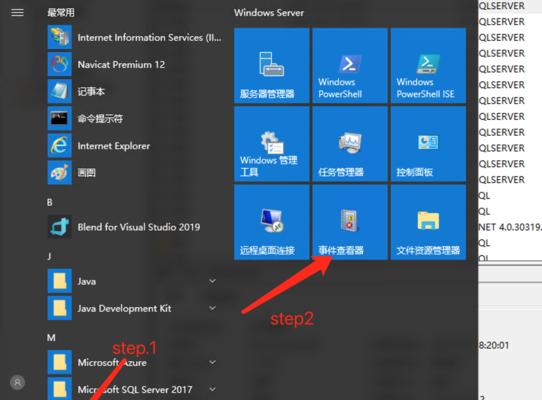
Task: Open the Windows PowerShell ISE tile
Action: 428,66
